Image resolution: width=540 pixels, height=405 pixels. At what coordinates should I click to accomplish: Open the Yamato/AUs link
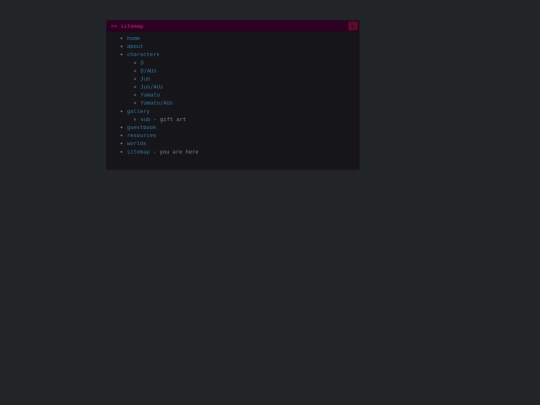pos(156,103)
